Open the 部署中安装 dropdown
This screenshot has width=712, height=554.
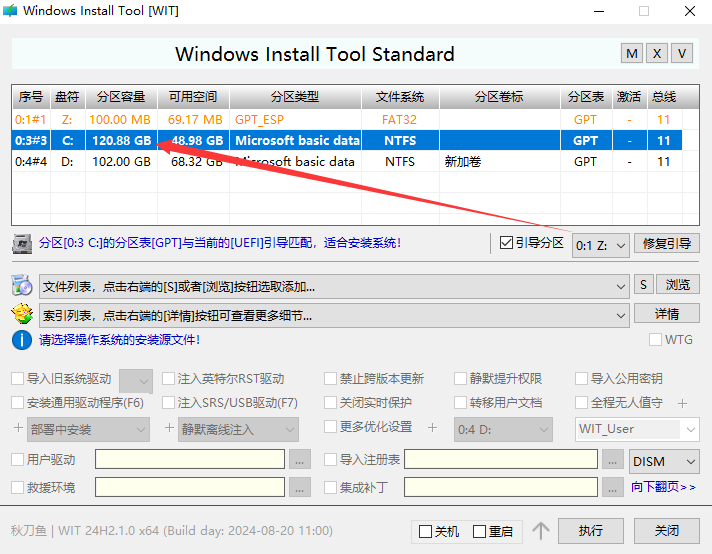(x=88, y=429)
